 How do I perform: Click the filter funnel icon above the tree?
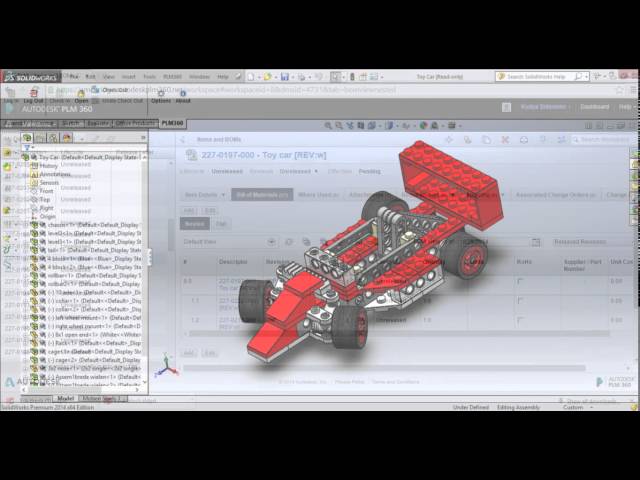27,147
